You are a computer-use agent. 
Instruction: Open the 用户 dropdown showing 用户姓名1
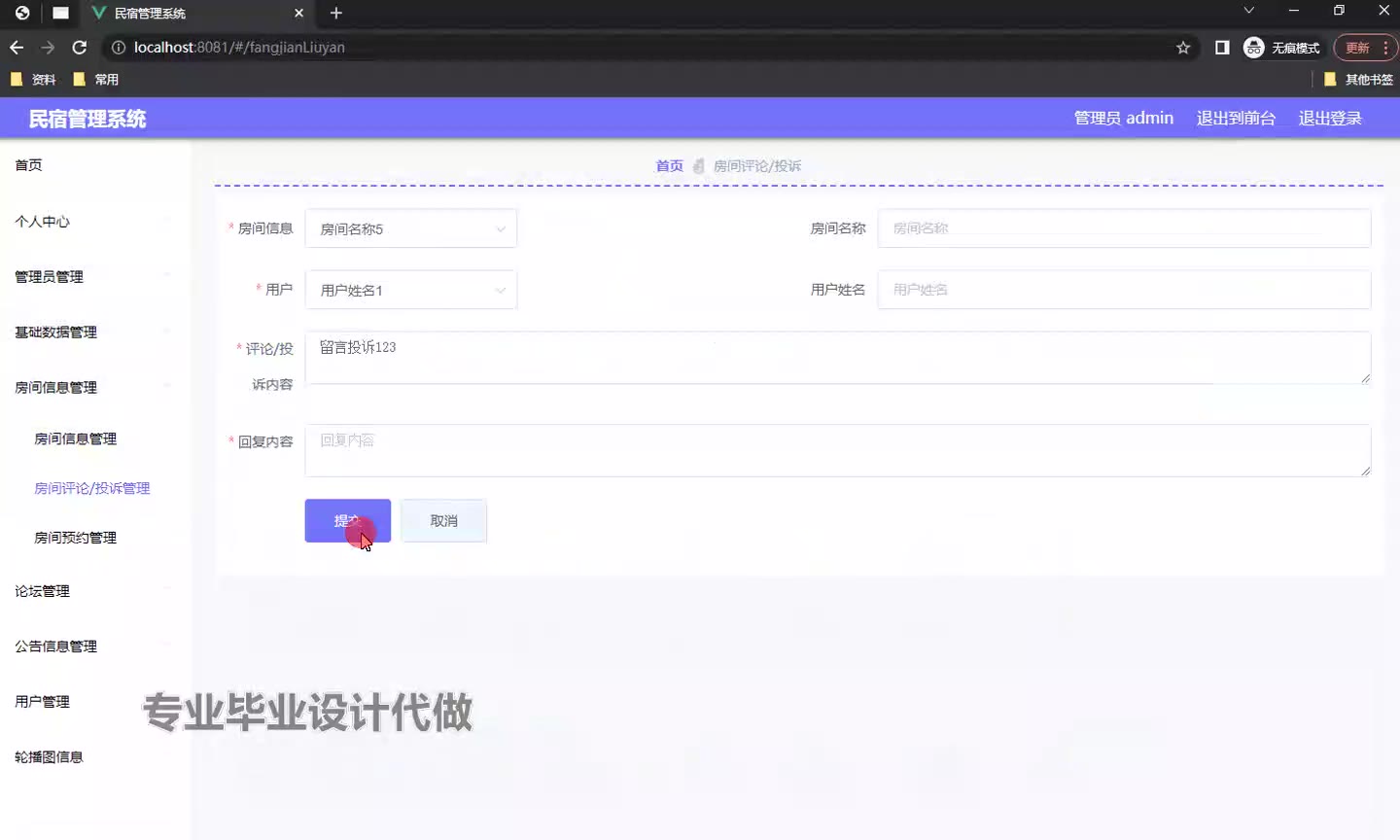click(x=410, y=291)
